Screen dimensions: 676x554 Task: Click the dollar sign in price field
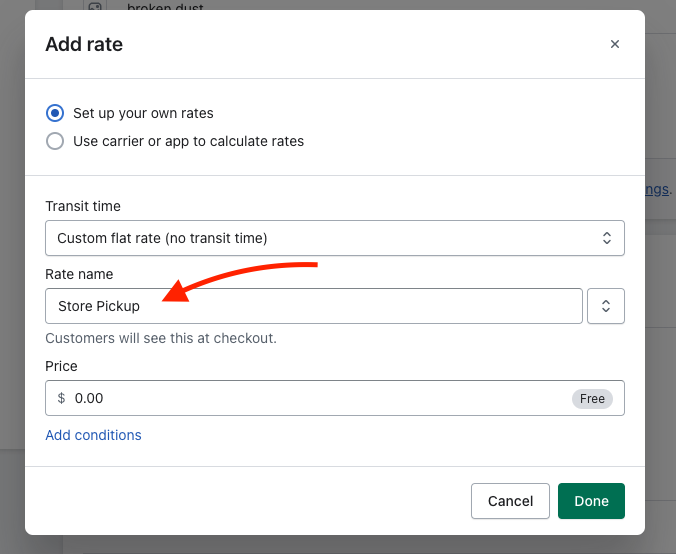(x=61, y=398)
